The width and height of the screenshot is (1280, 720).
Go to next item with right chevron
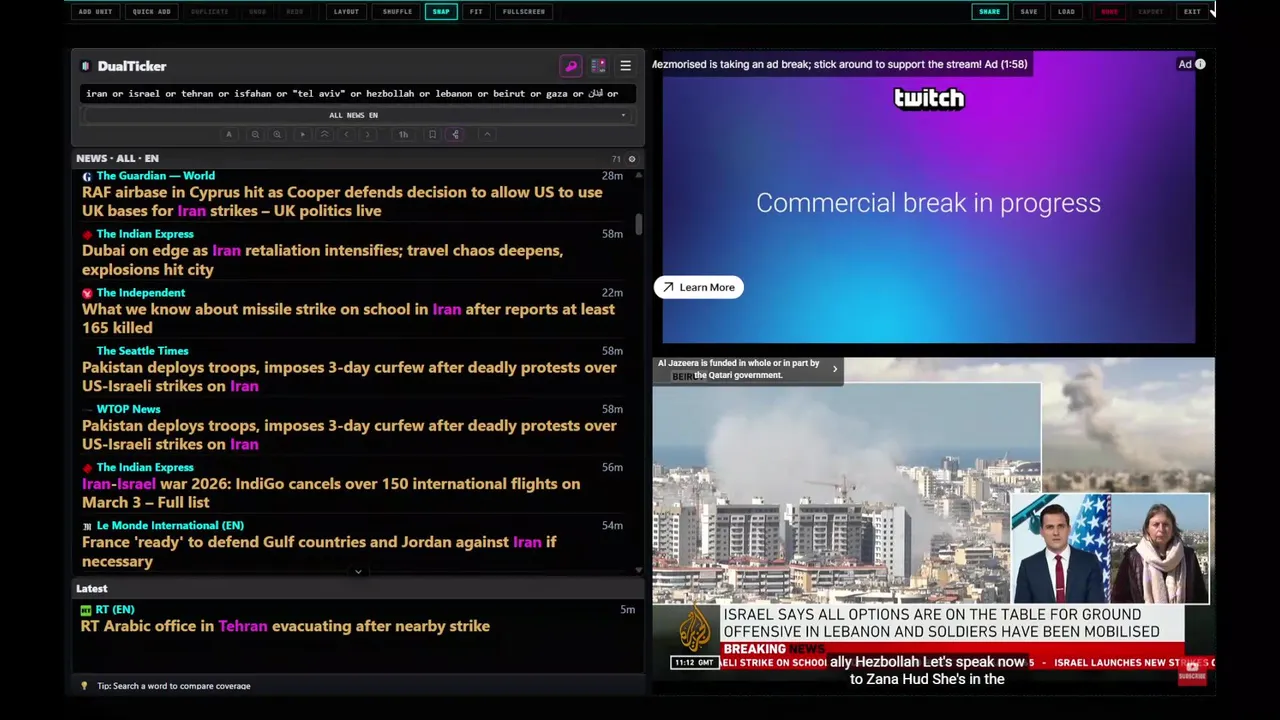[367, 134]
